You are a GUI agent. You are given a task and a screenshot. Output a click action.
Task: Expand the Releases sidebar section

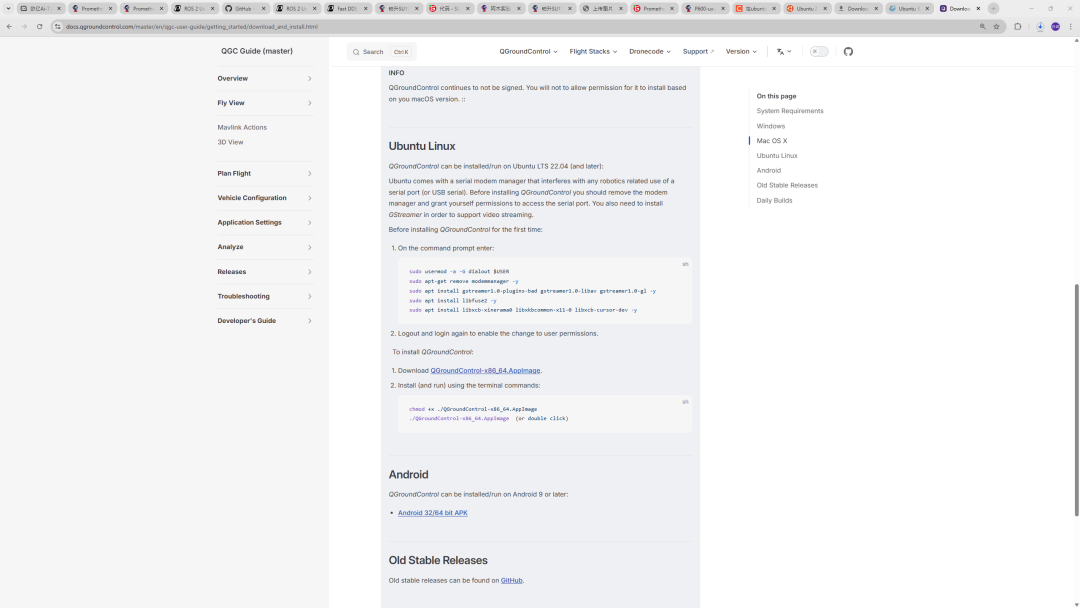pos(264,272)
